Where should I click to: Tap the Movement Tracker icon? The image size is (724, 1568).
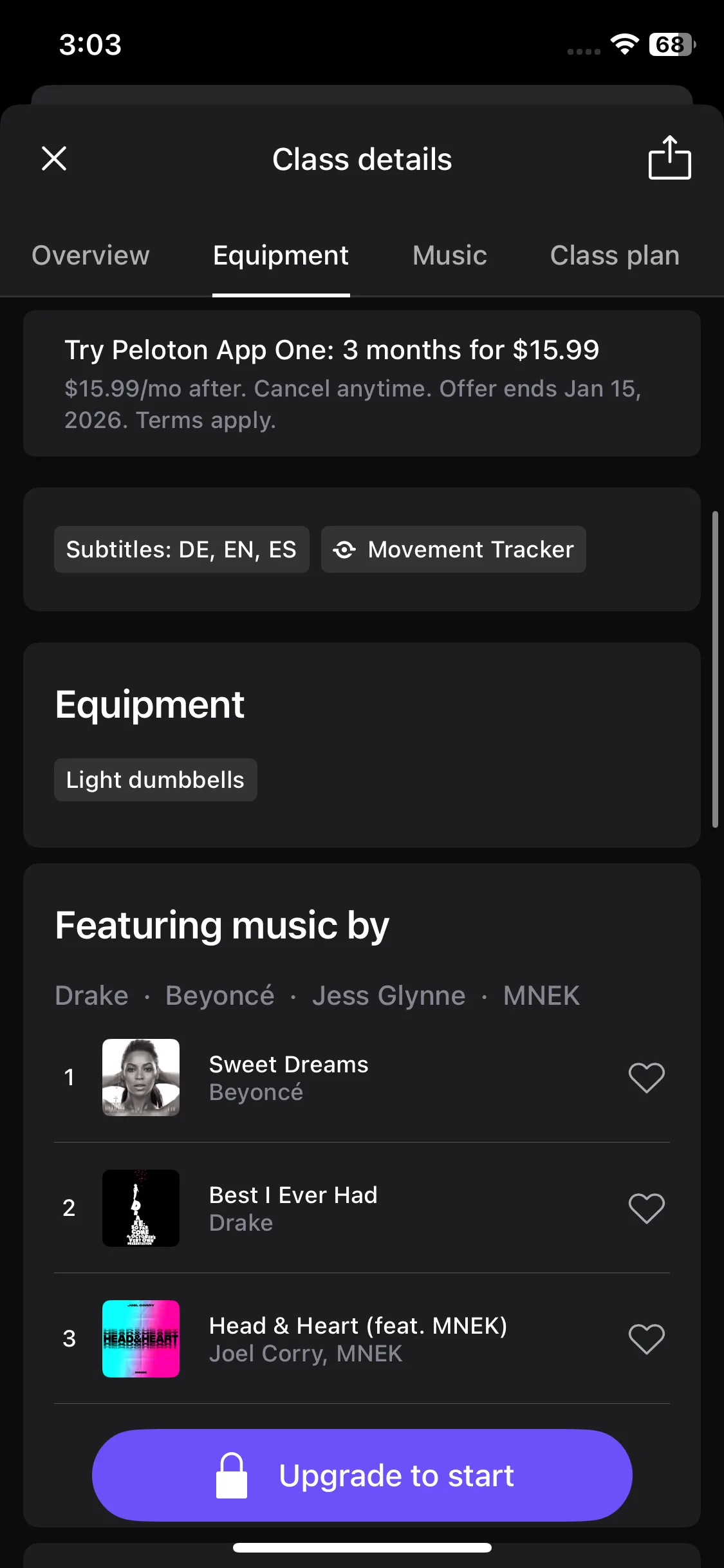pos(344,550)
